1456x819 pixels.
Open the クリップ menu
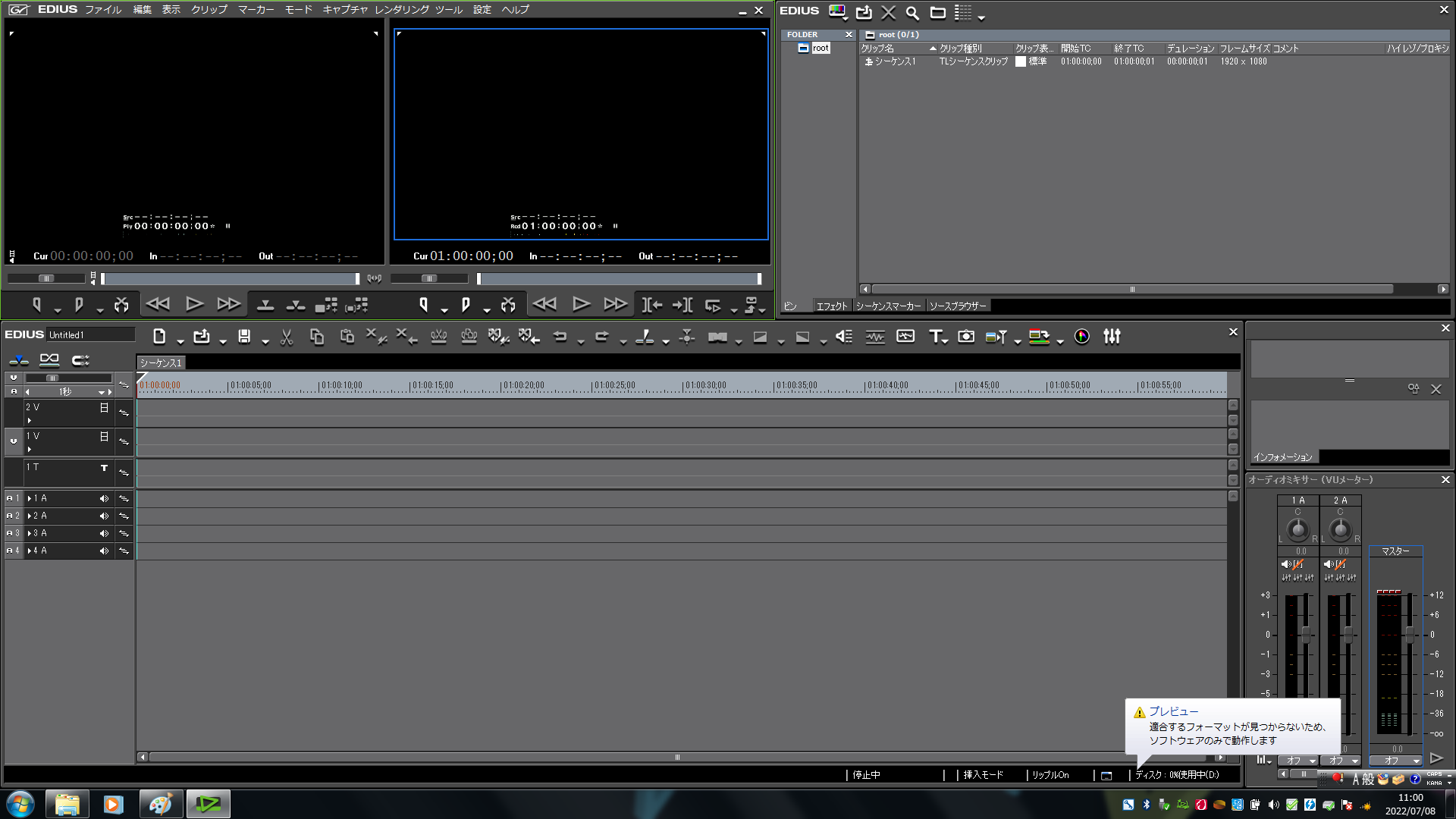tap(209, 10)
